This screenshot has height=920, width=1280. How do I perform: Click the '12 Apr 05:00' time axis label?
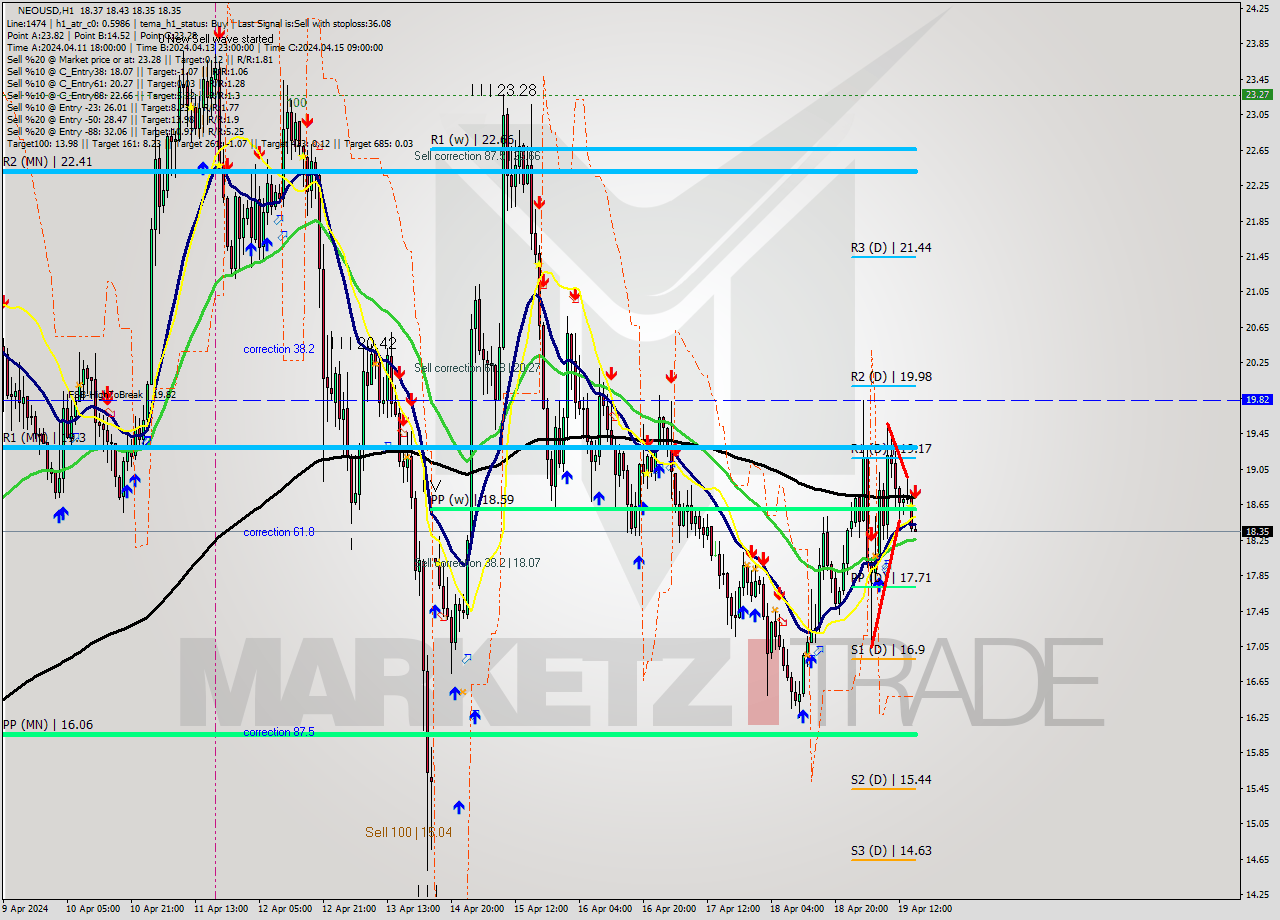(x=287, y=909)
